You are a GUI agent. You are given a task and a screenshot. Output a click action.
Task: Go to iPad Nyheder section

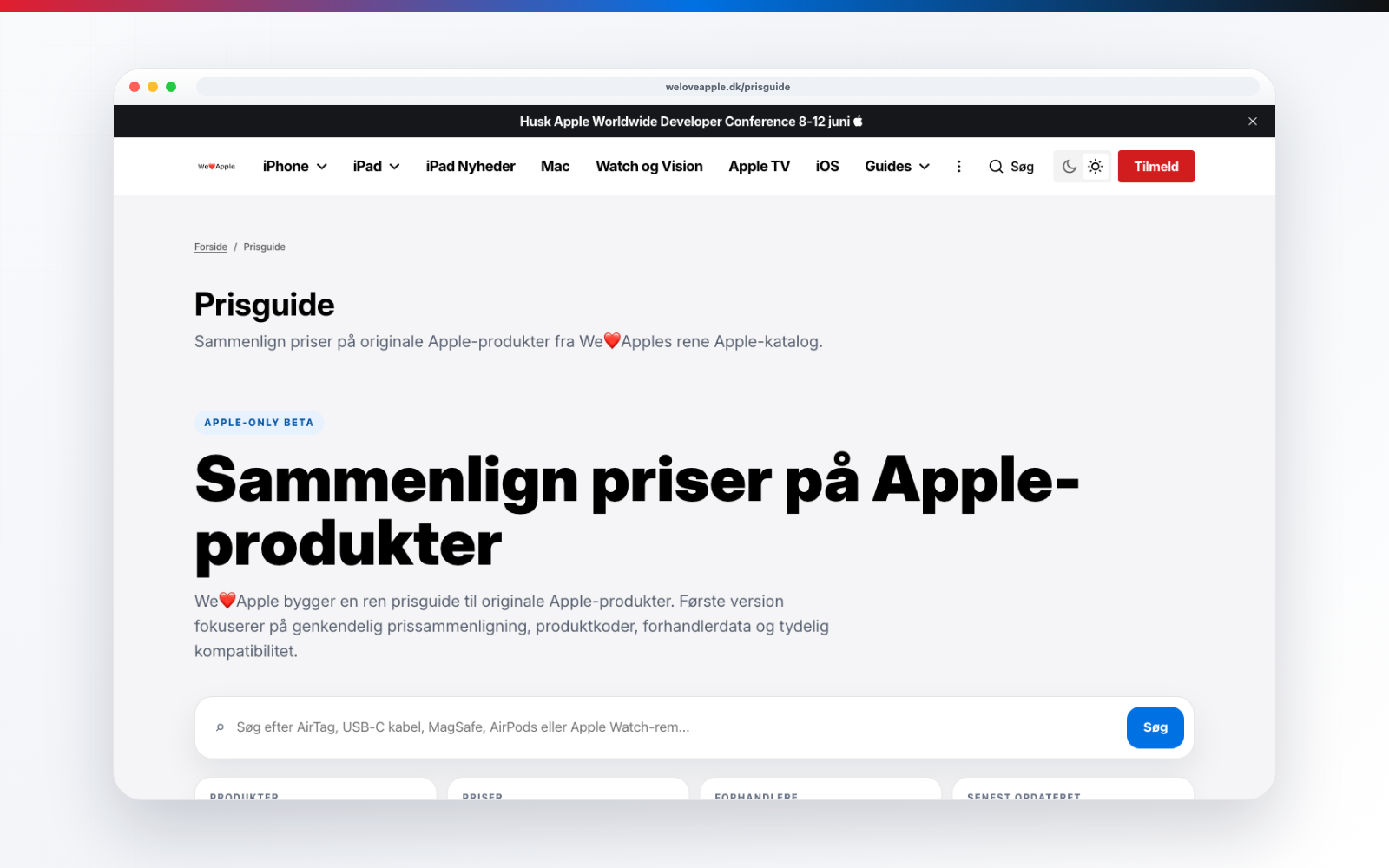(471, 167)
